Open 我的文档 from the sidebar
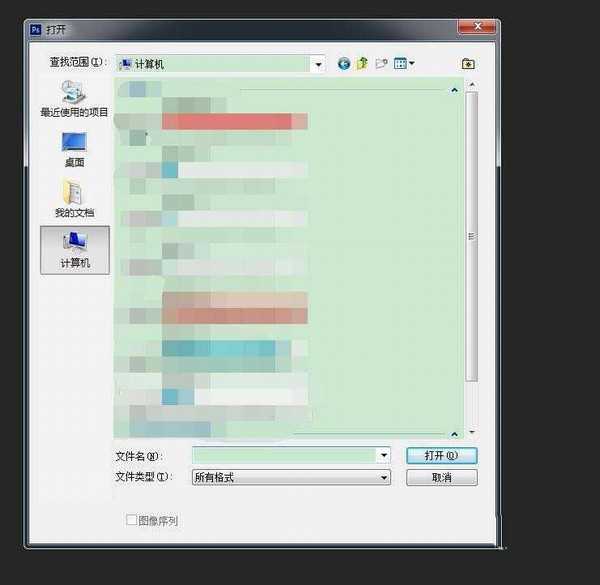The image size is (600, 585). point(74,199)
